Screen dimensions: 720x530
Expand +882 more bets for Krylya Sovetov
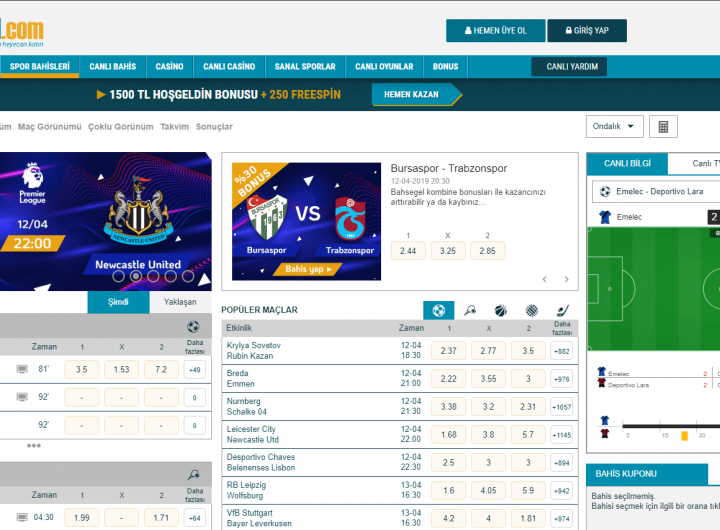[x=562, y=351]
